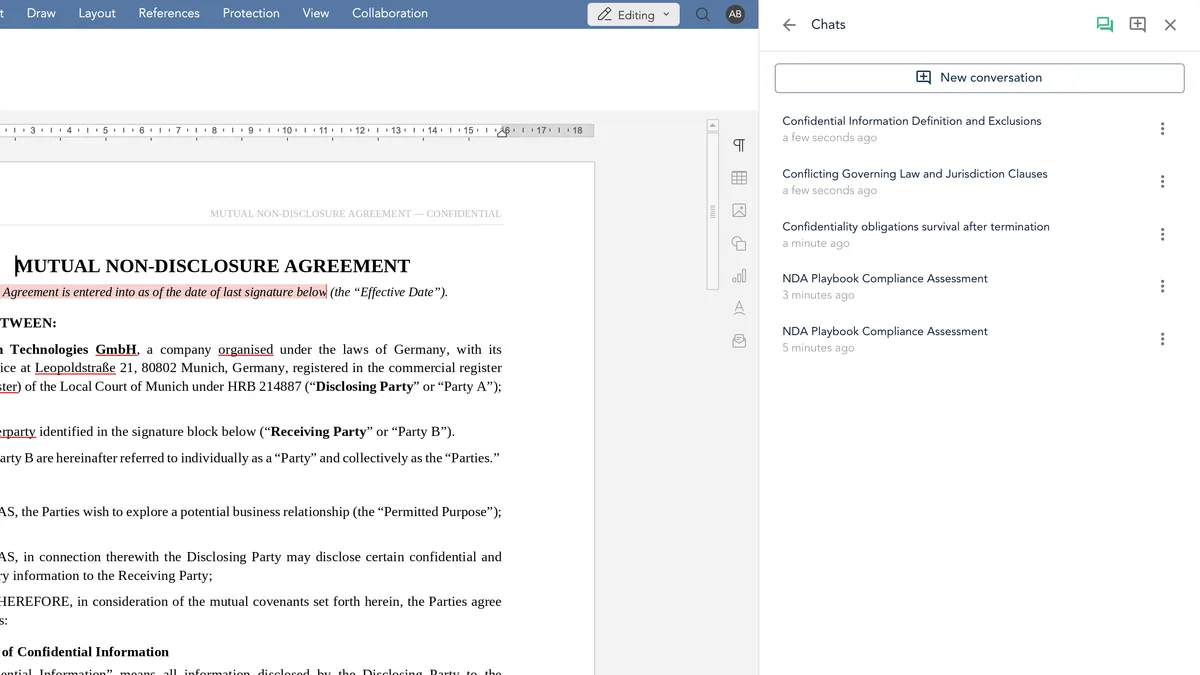Screen dimensions: 1200x675
Task: Switch to the Layout tab
Action: [97, 13]
